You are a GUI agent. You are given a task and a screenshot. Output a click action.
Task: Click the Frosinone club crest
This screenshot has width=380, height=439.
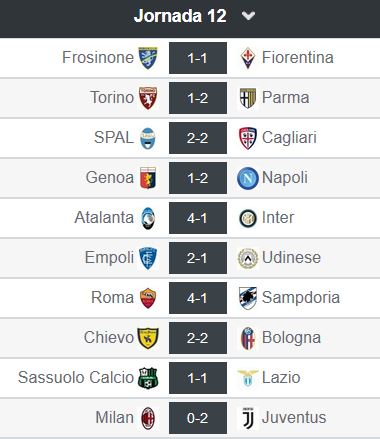coord(148,58)
